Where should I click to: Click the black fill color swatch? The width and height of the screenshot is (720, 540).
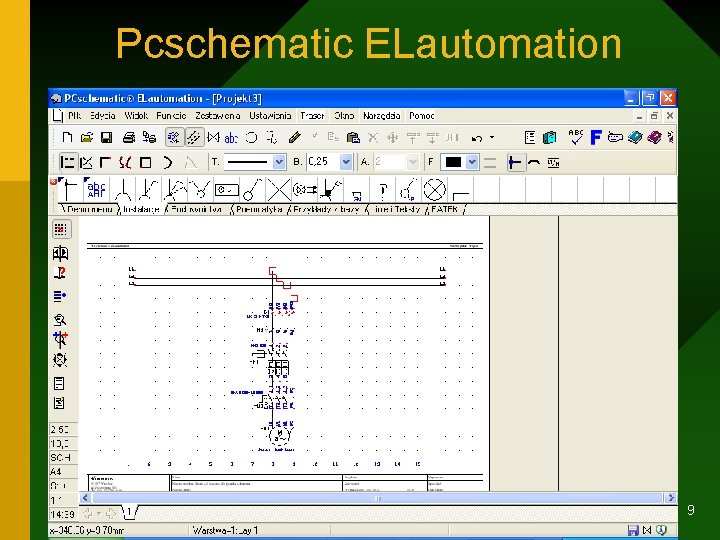click(x=453, y=162)
